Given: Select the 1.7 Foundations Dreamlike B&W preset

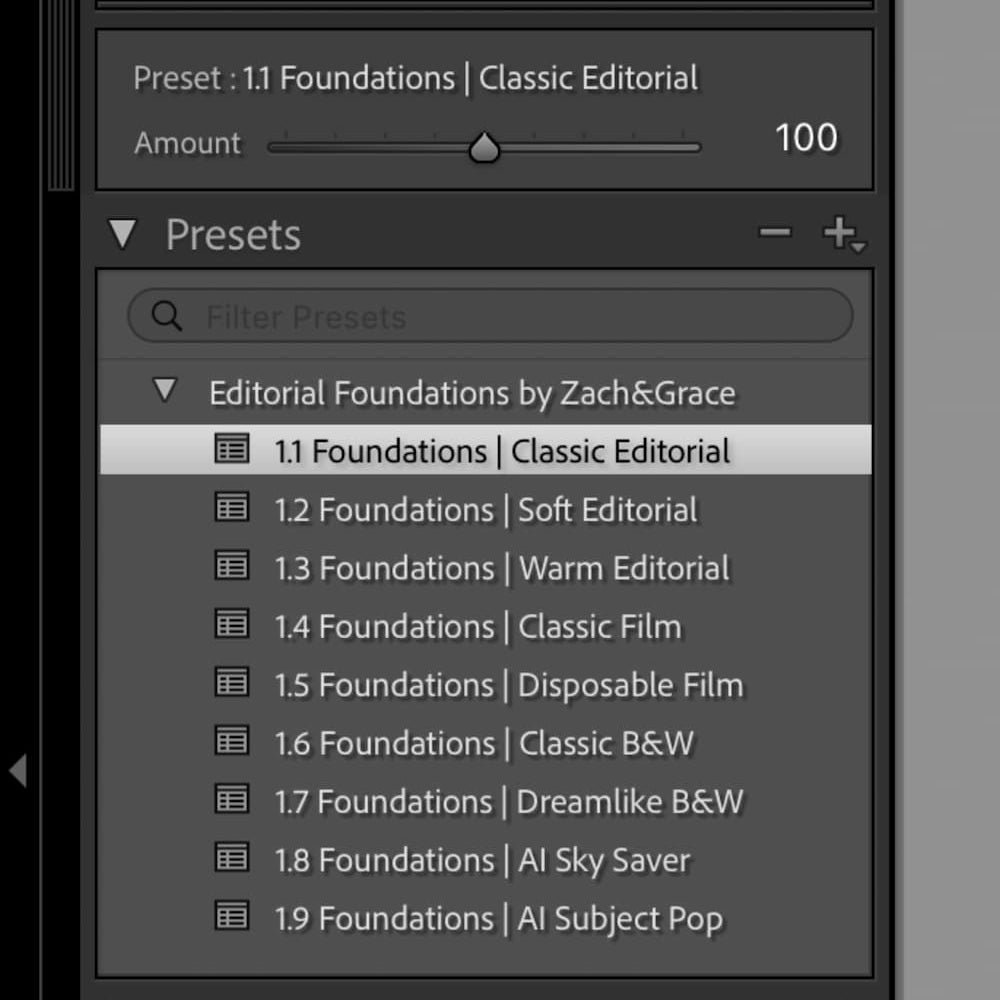Looking at the screenshot, I should [508, 801].
